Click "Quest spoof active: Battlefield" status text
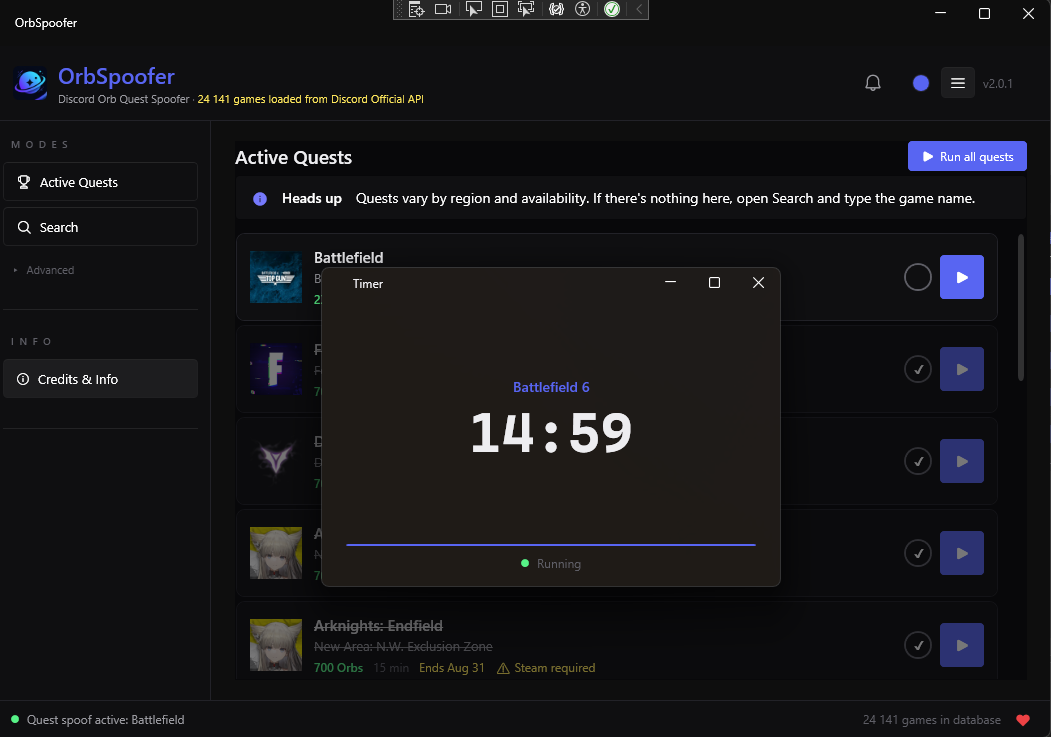 click(x=105, y=720)
